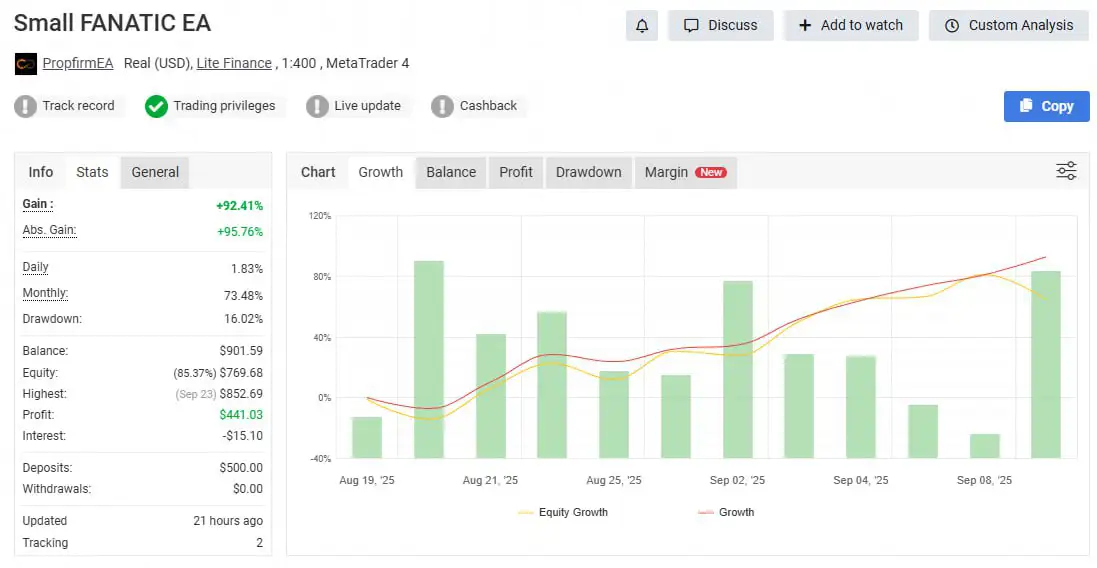Click the Cashback warning icon

coord(442,106)
